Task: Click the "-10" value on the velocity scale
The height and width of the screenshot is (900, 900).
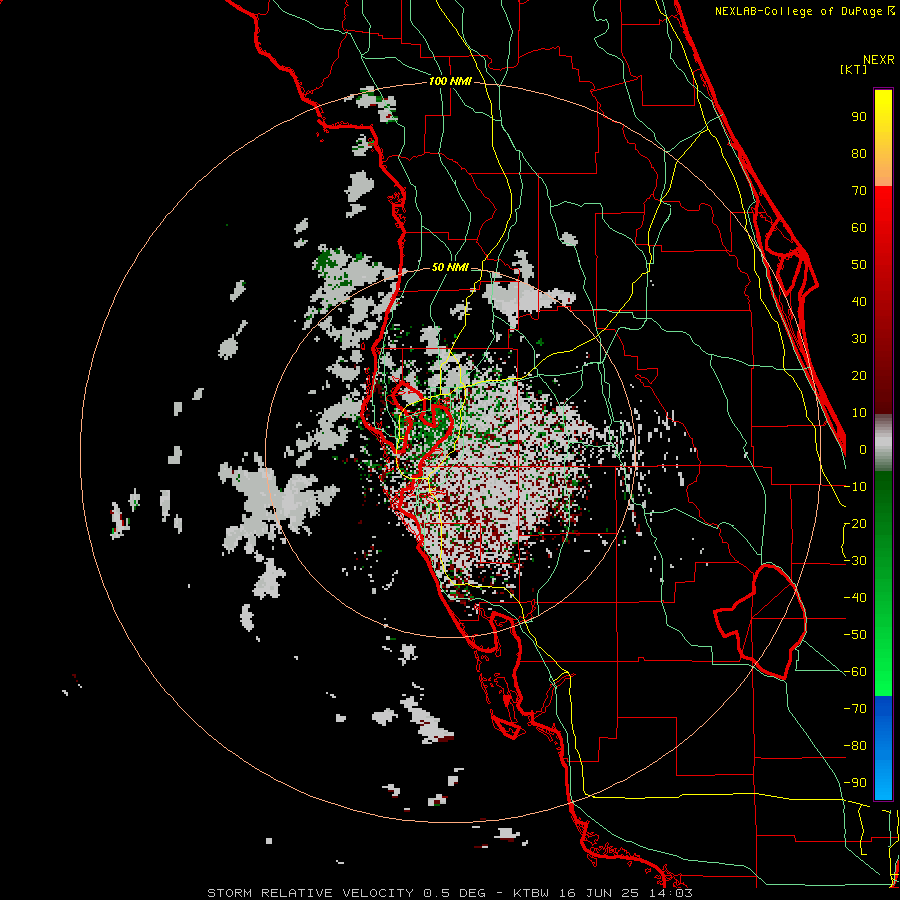Action: point(855,487)
